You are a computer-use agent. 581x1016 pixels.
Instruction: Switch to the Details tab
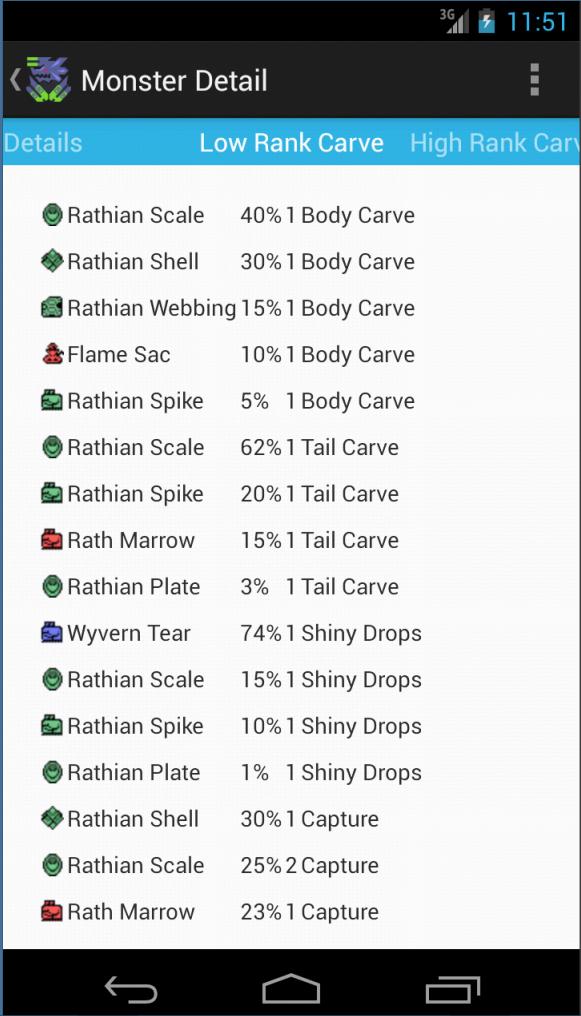tap(43, 143)
